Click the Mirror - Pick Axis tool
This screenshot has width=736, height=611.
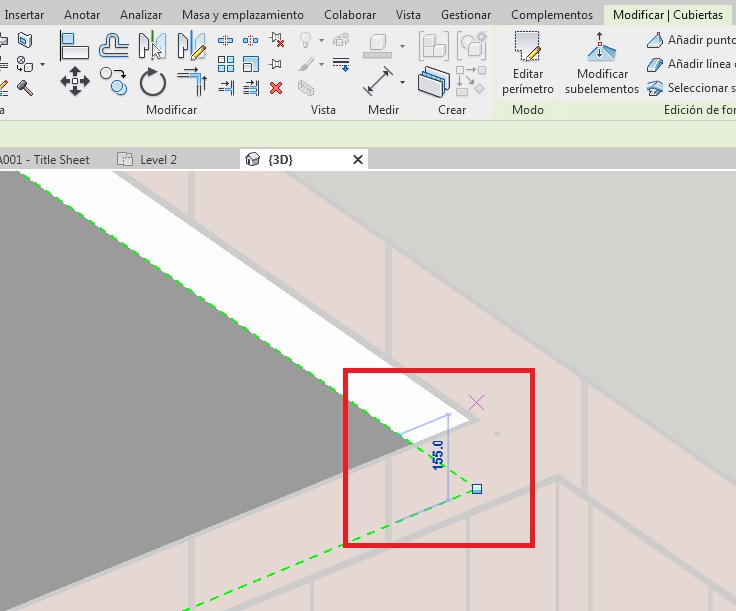(x=151, y=46)
